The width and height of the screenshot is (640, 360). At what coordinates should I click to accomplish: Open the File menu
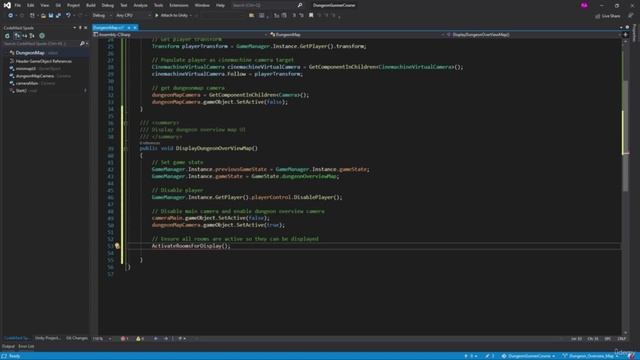tap(18, 5)
